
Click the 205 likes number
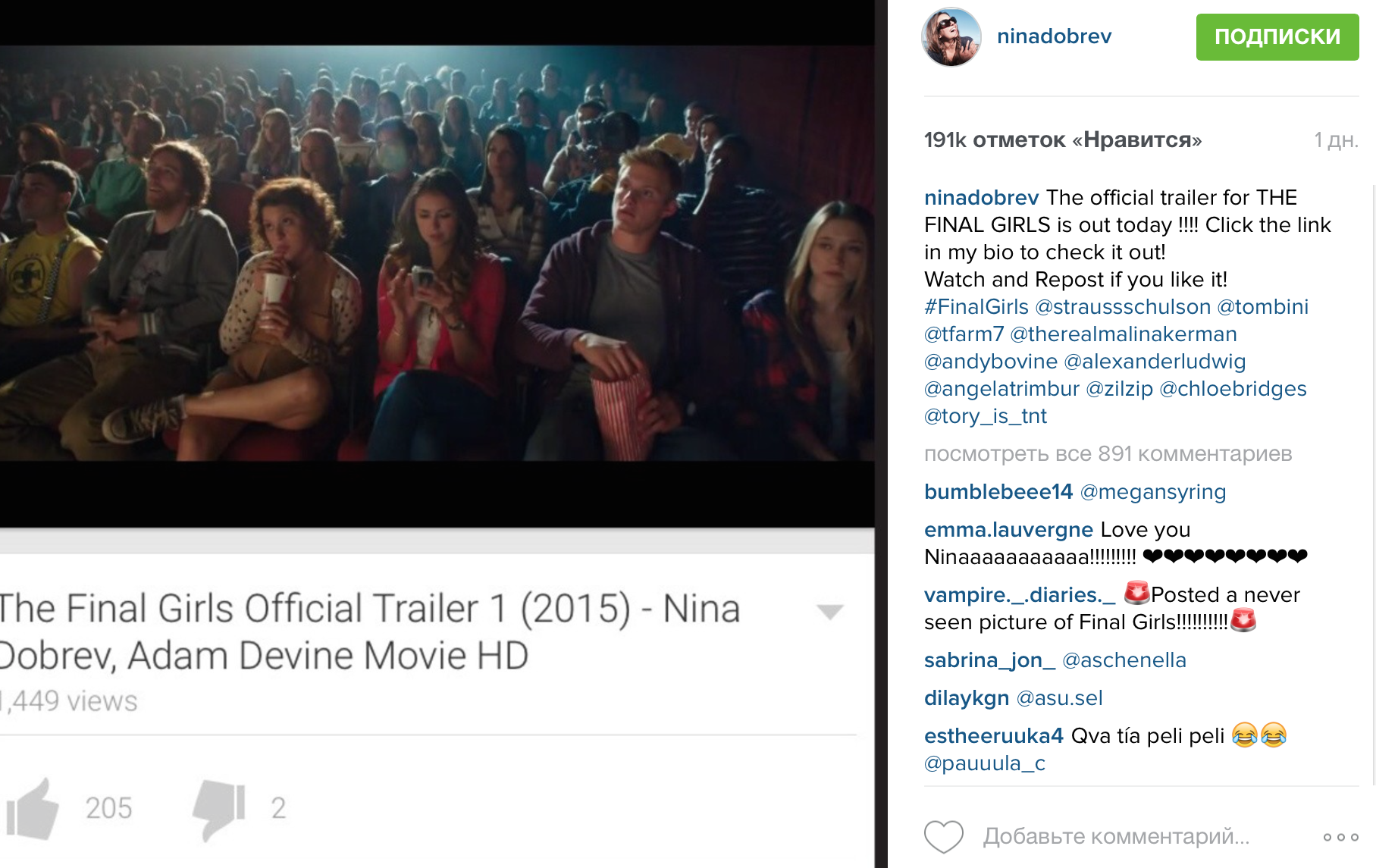click(x=108, y=808)
